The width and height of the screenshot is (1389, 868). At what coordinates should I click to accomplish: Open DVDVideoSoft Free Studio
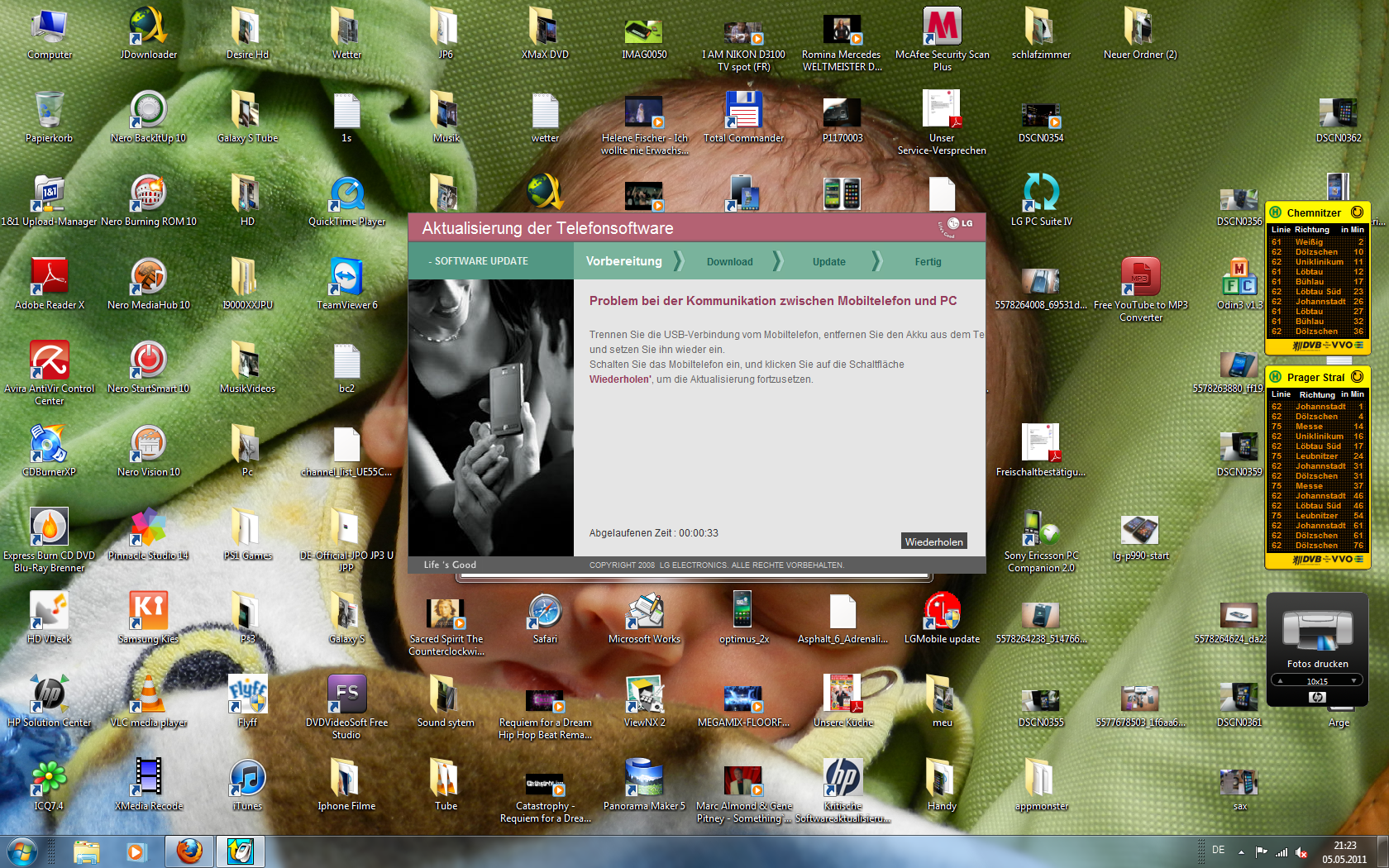click(347, 707)
